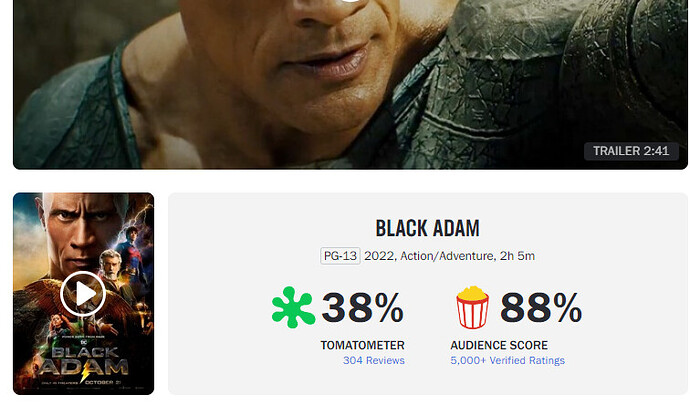The width and height of the screenshot is (690, 405).
Task: Select the 88% audience score
Action: coord(541,308)
